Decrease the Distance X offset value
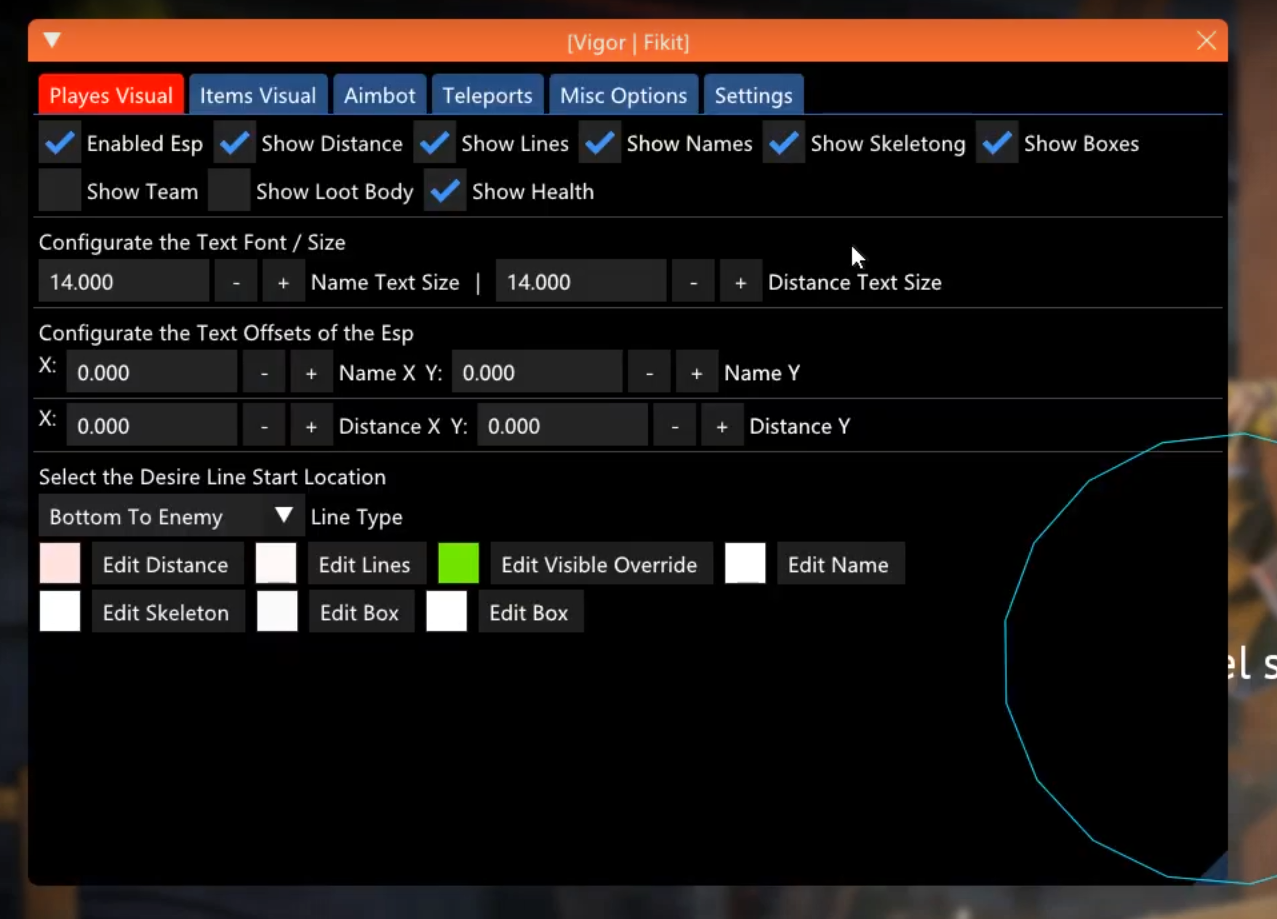This screenshot has height=919, width=1277. (x=264, y=427)
